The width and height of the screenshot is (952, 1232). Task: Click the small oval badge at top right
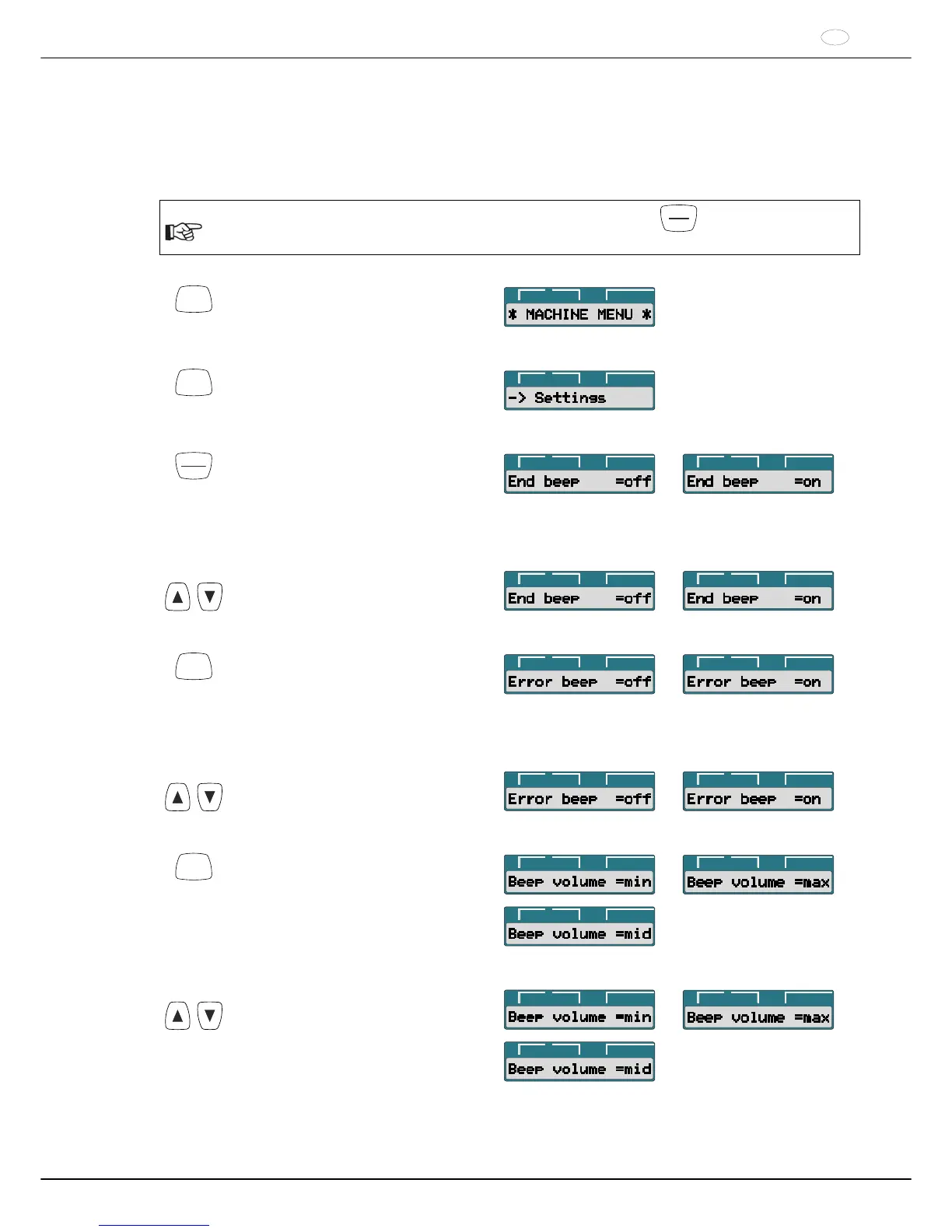(x=835, y=37)
